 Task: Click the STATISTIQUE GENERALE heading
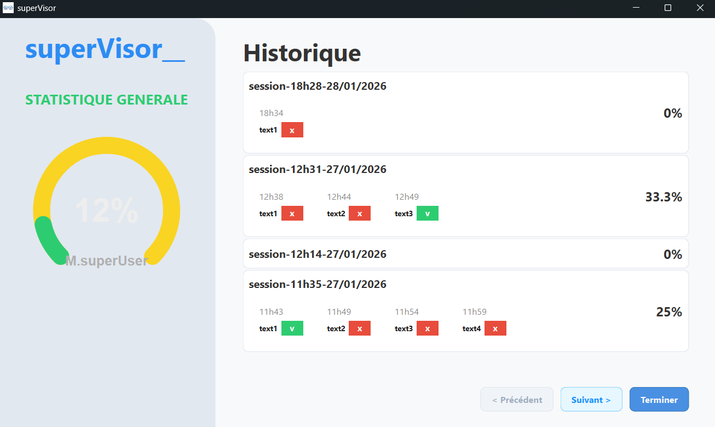point(106,99)
